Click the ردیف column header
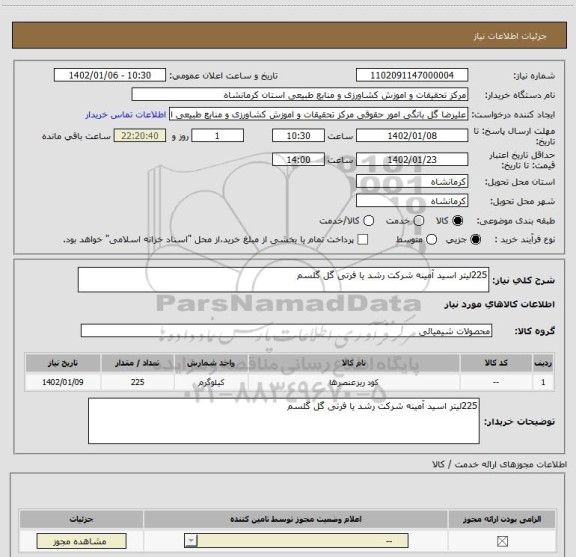Viewport: 576px width, 557px height. point(543,363)
